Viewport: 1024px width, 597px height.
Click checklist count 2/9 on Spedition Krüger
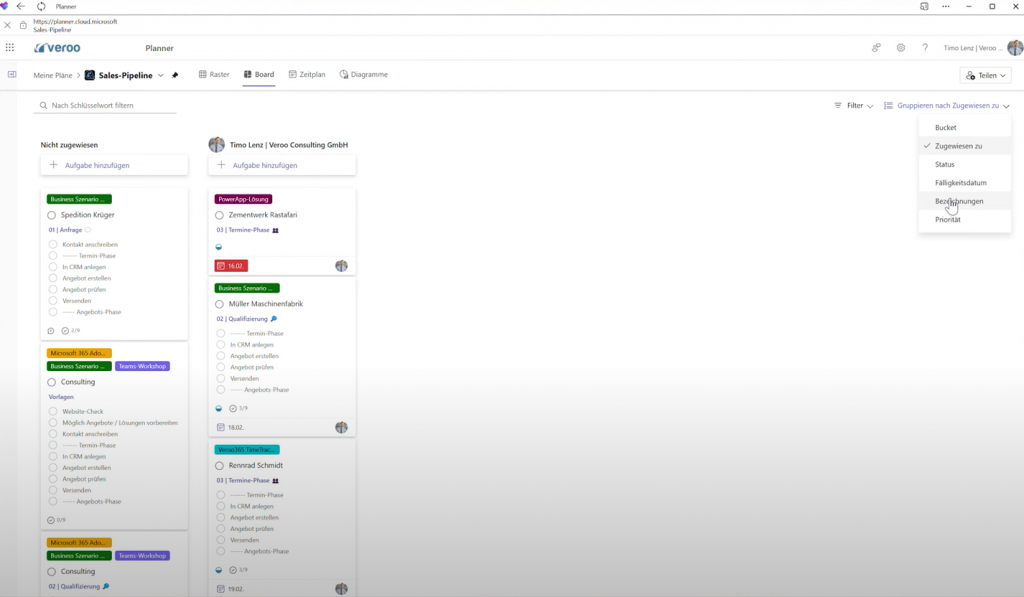(71, 331)
